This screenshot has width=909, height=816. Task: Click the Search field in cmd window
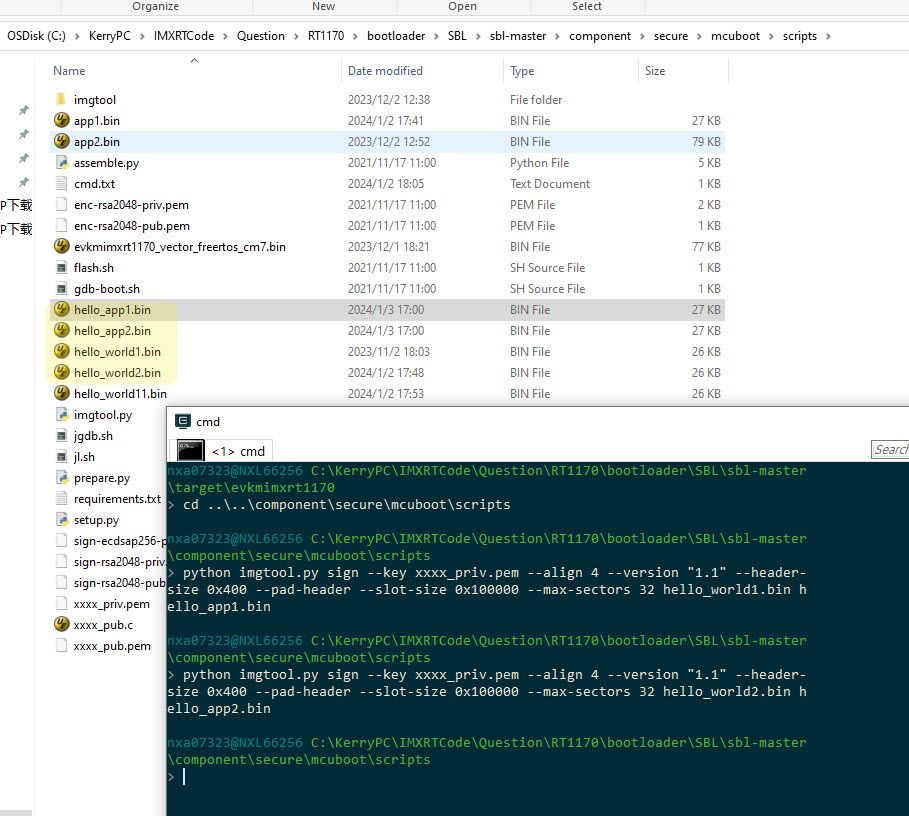(x=890, y=450)
